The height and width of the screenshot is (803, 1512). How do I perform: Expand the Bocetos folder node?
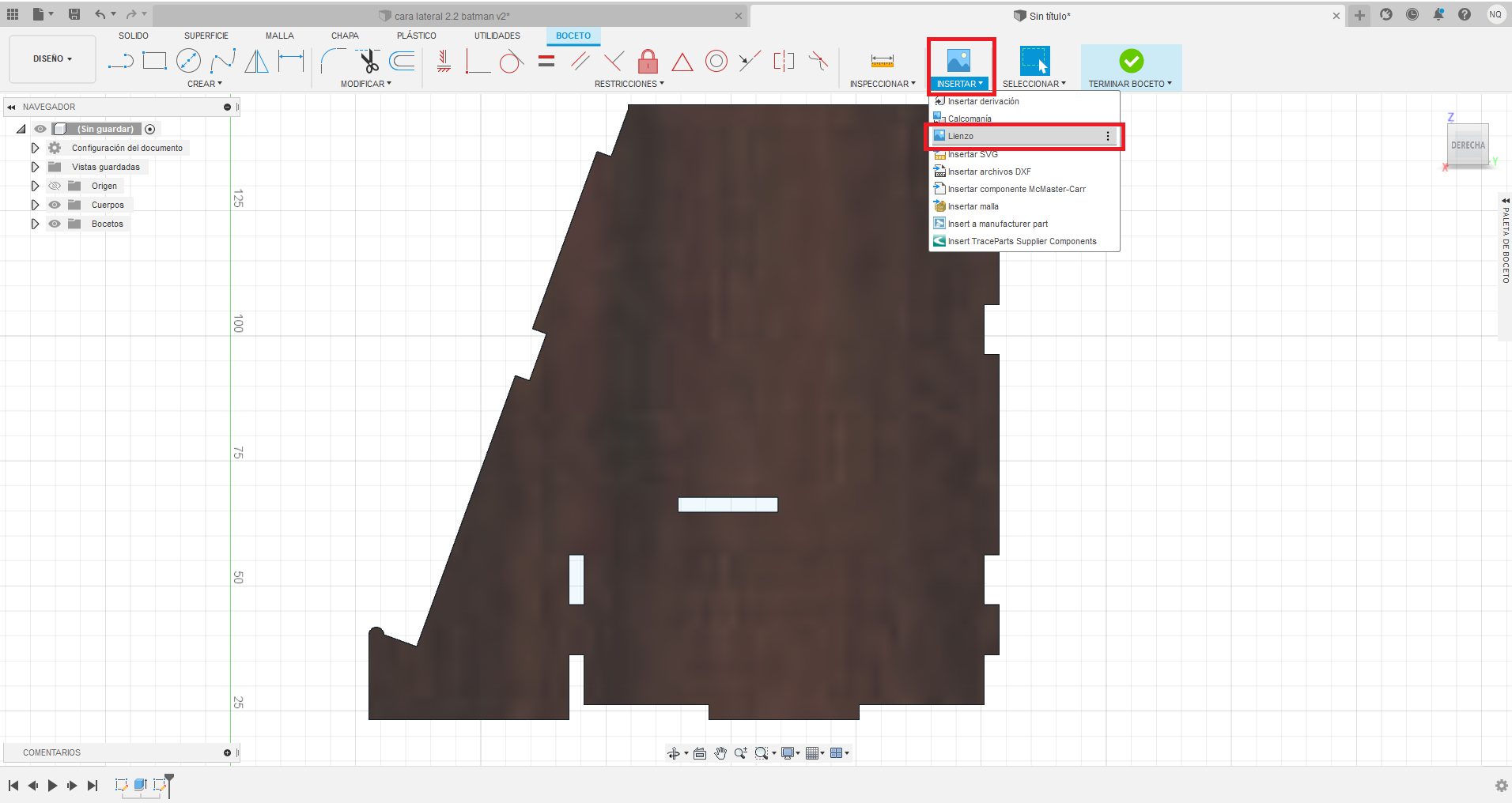click(x=35, y=224)
